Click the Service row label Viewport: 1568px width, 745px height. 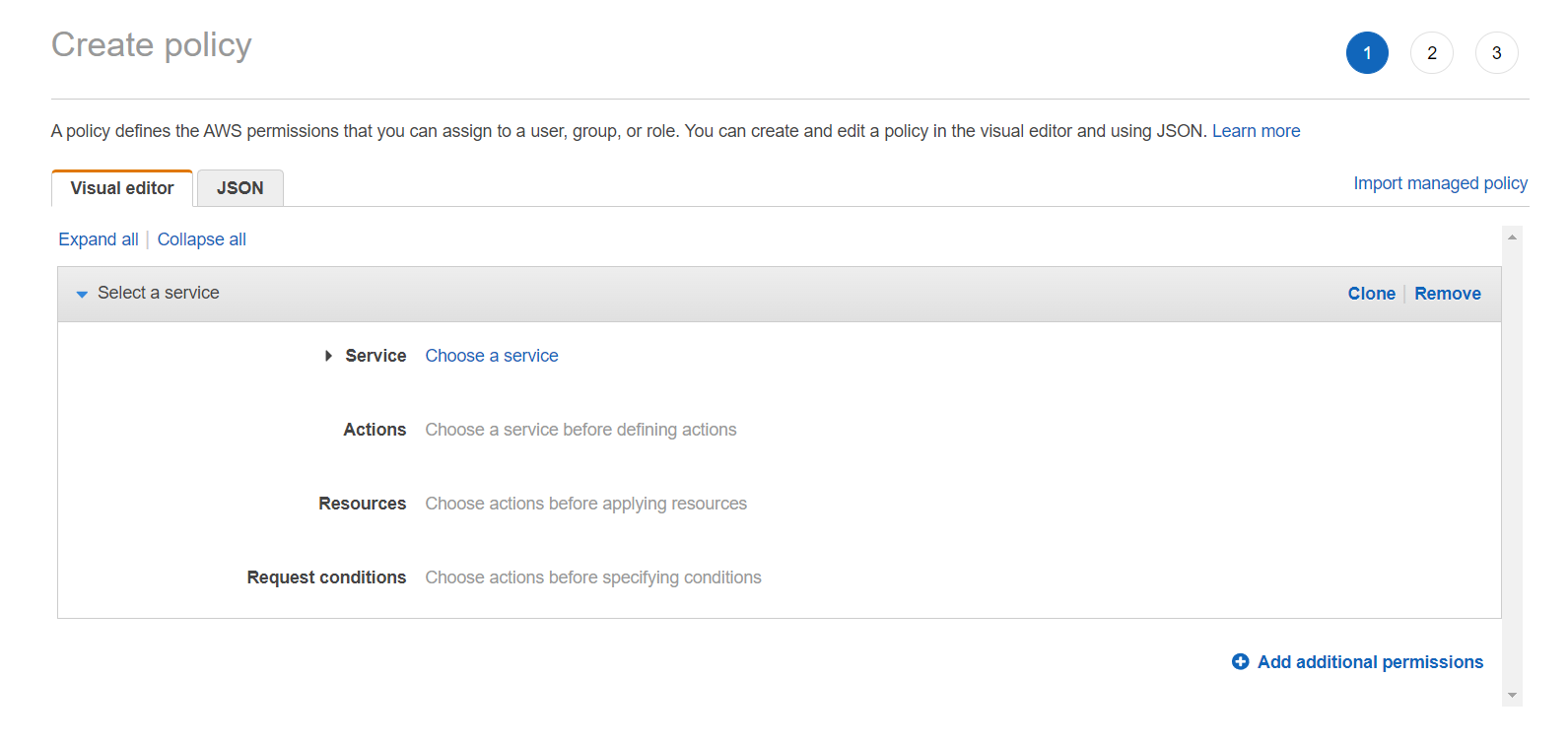tap(375, 356)
